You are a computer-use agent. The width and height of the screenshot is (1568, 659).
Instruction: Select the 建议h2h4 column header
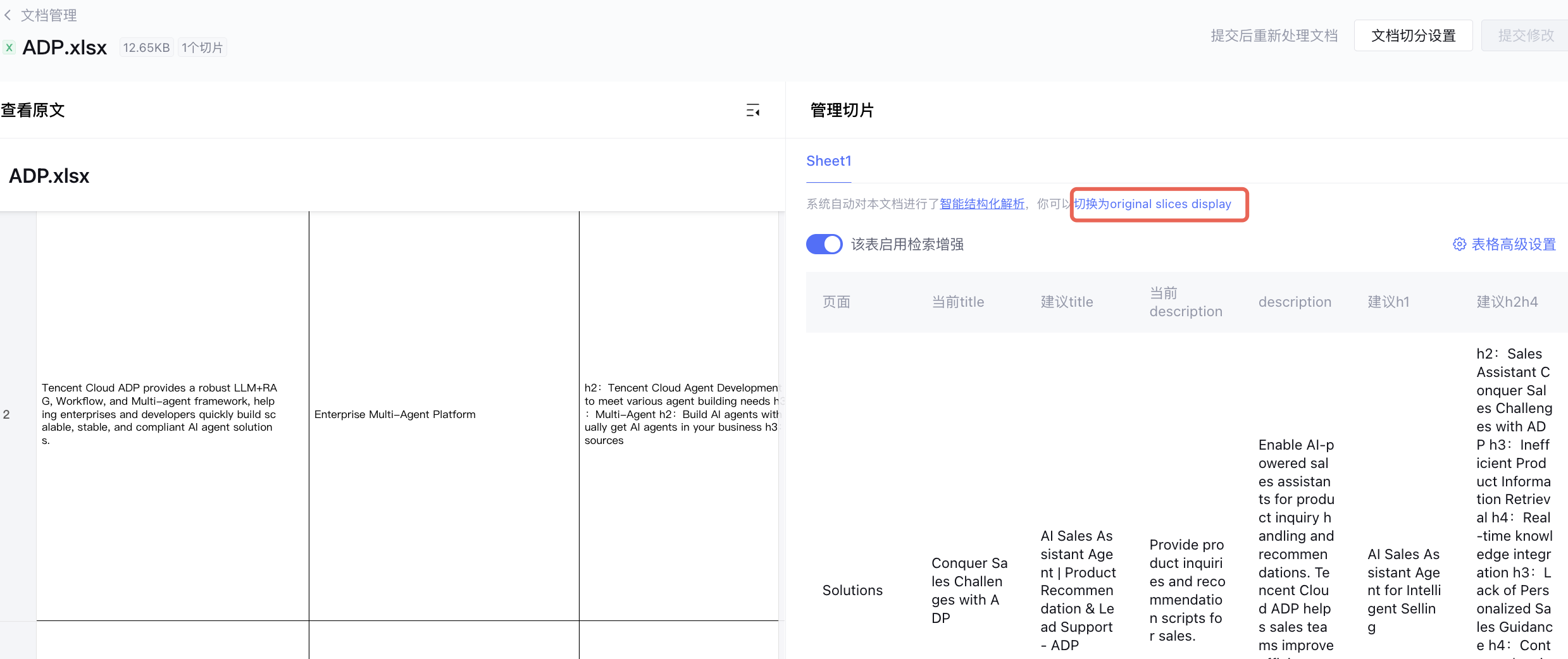(1507, 302)
